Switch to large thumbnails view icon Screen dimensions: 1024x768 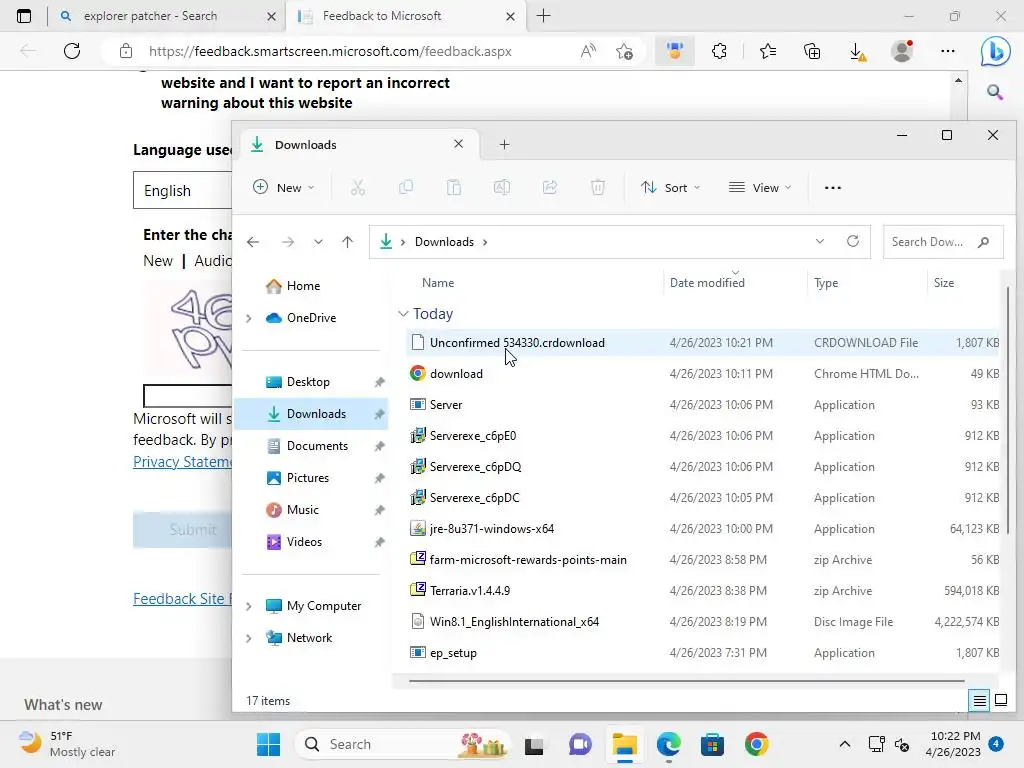click(1001, 701)
